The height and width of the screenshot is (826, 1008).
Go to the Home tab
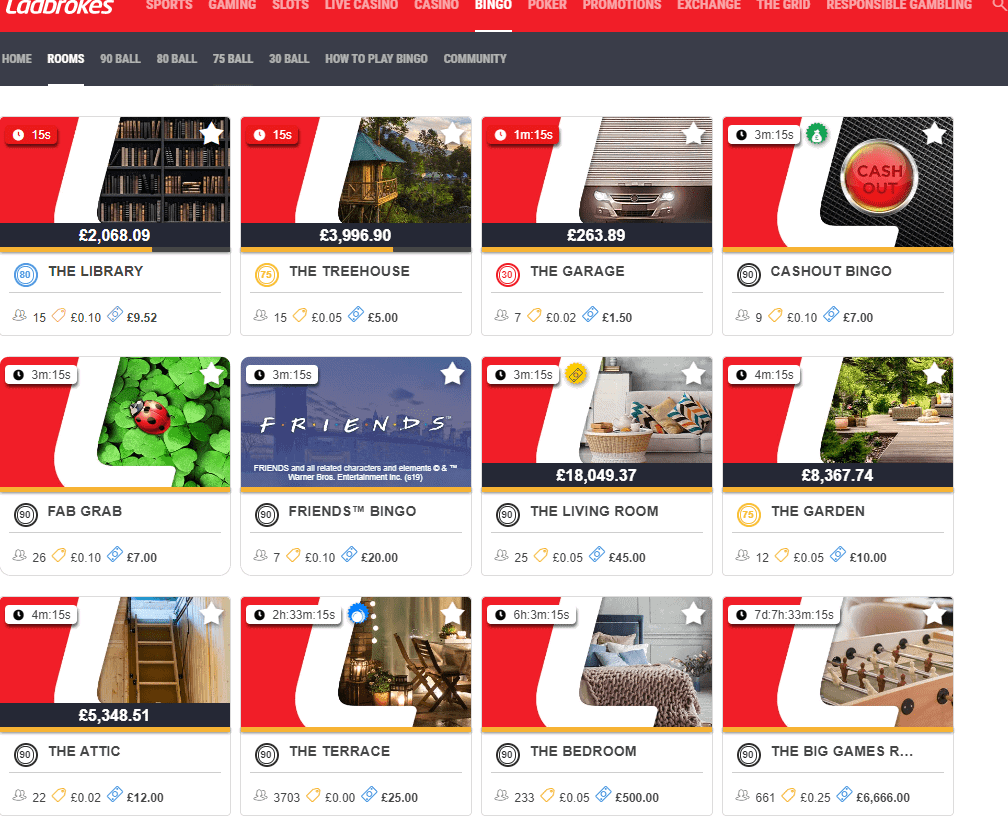(x=17, y=58)
